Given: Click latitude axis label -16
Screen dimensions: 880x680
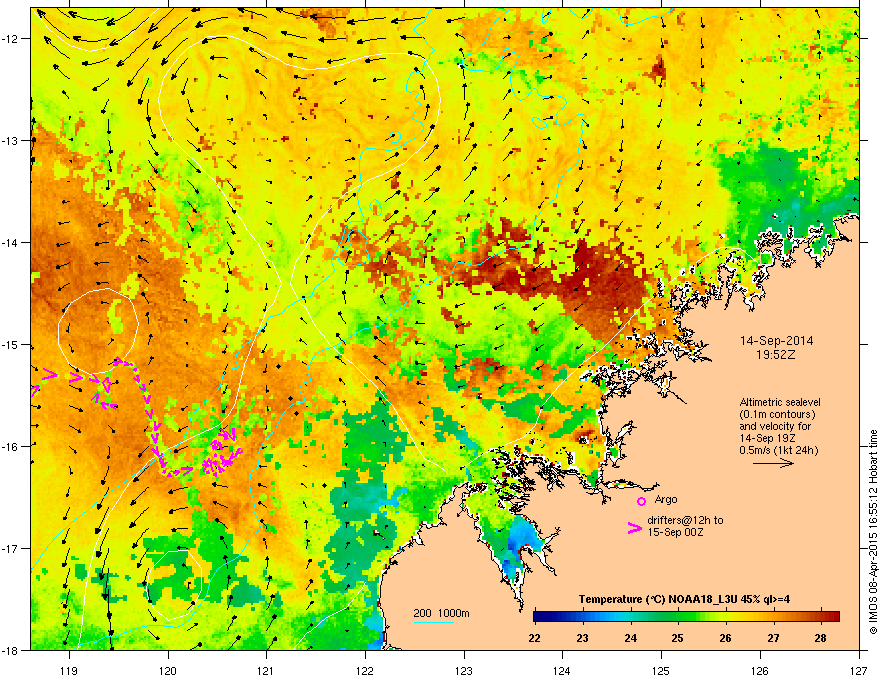Looking at the screenshot, I should point(11,447).
